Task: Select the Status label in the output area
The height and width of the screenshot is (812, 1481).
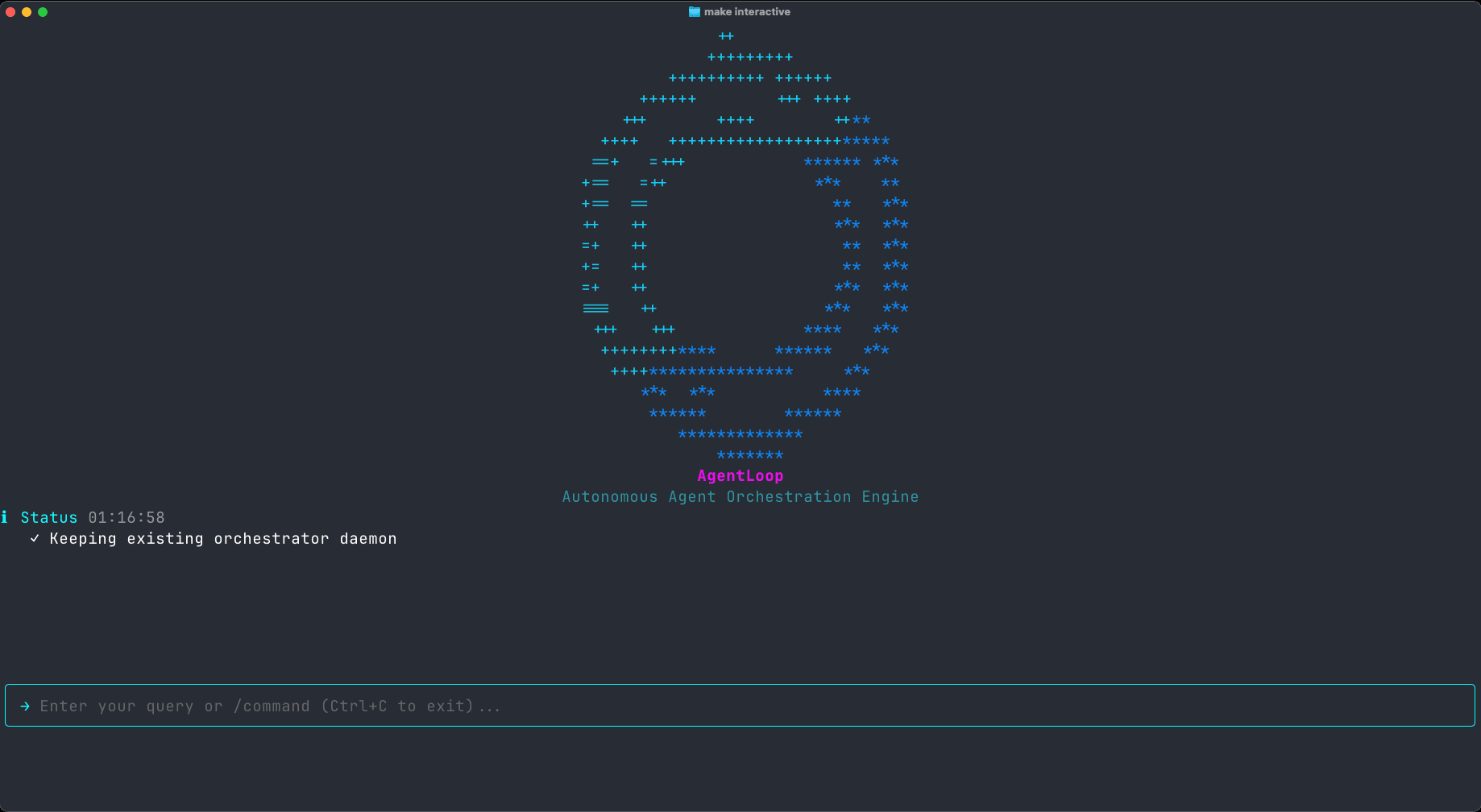Action: [x=49, y=516]
